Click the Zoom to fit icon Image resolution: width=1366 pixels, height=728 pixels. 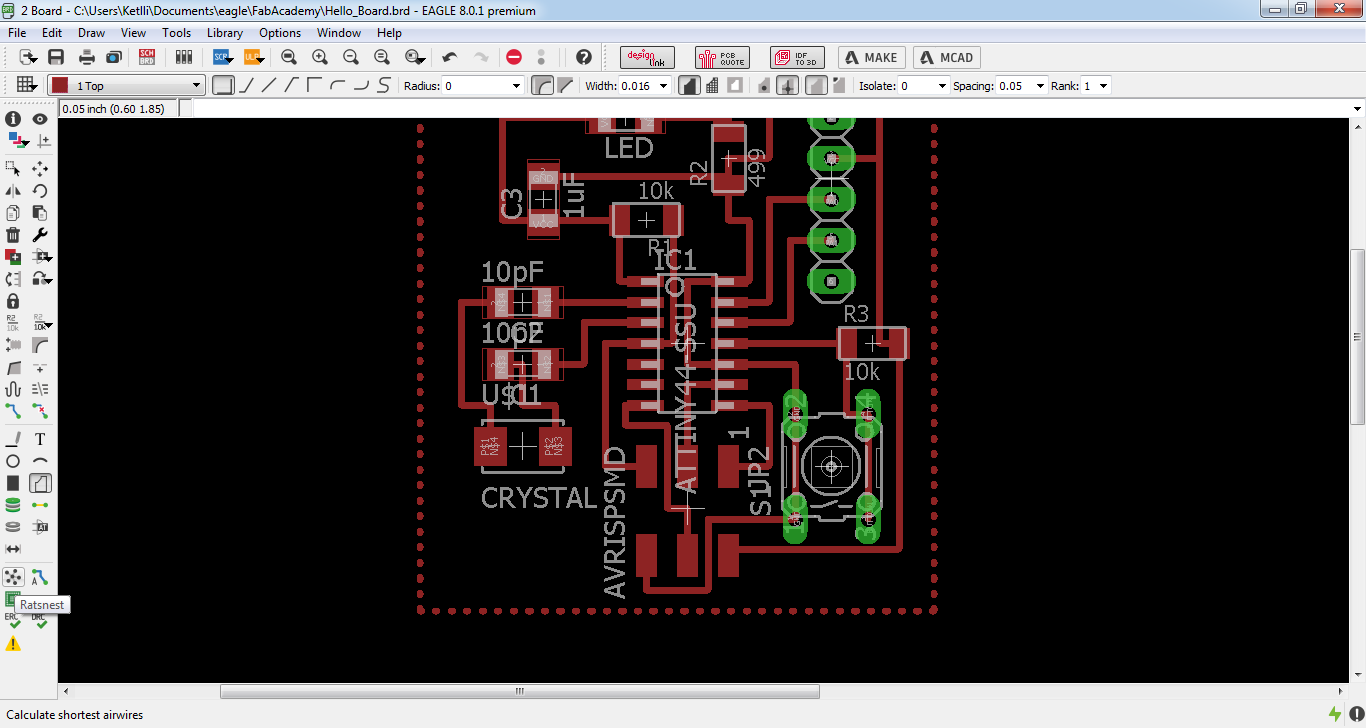(289, 57)
